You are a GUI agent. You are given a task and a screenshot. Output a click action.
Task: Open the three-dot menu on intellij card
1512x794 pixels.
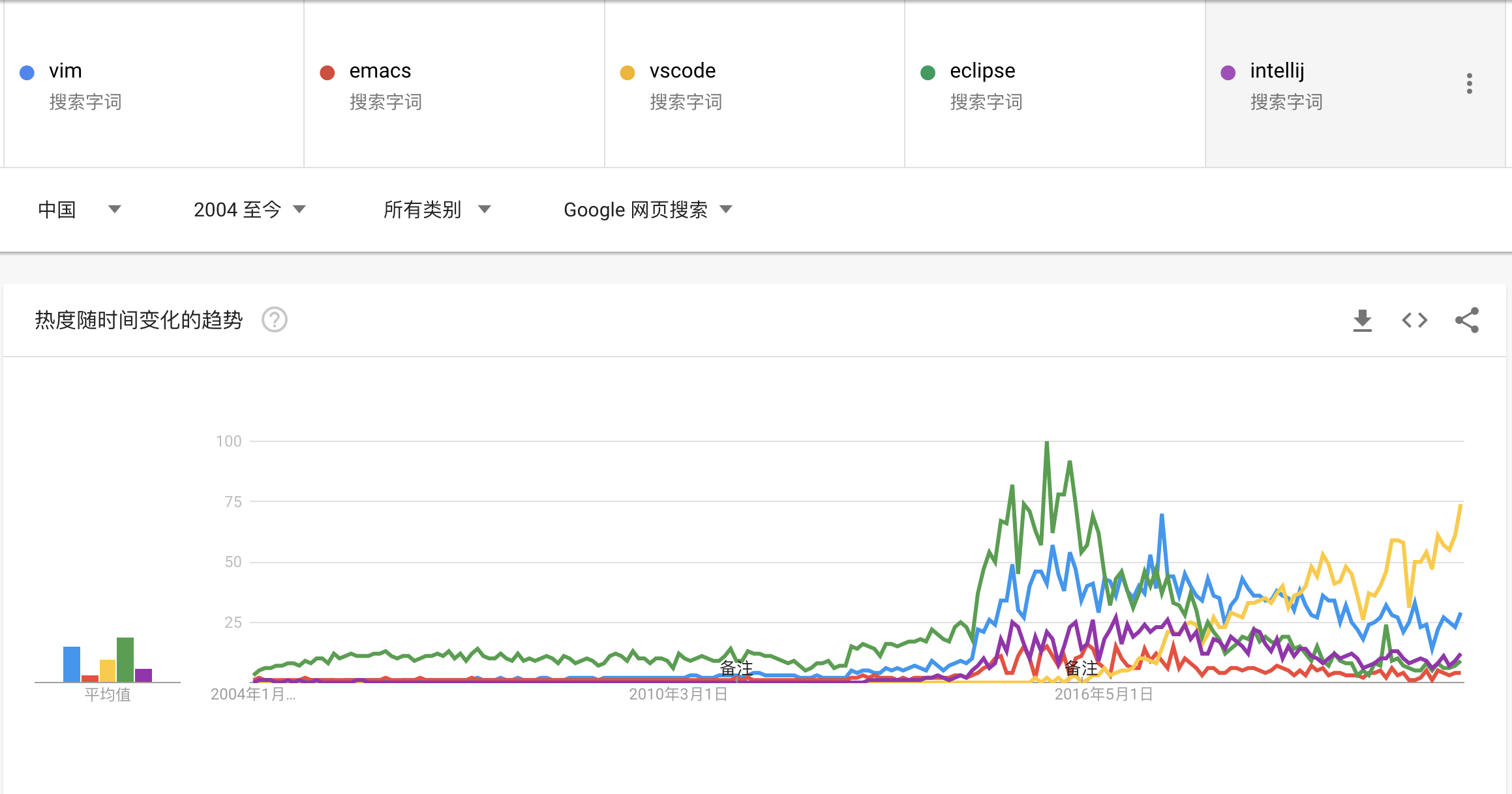(x=1469, y=83)
